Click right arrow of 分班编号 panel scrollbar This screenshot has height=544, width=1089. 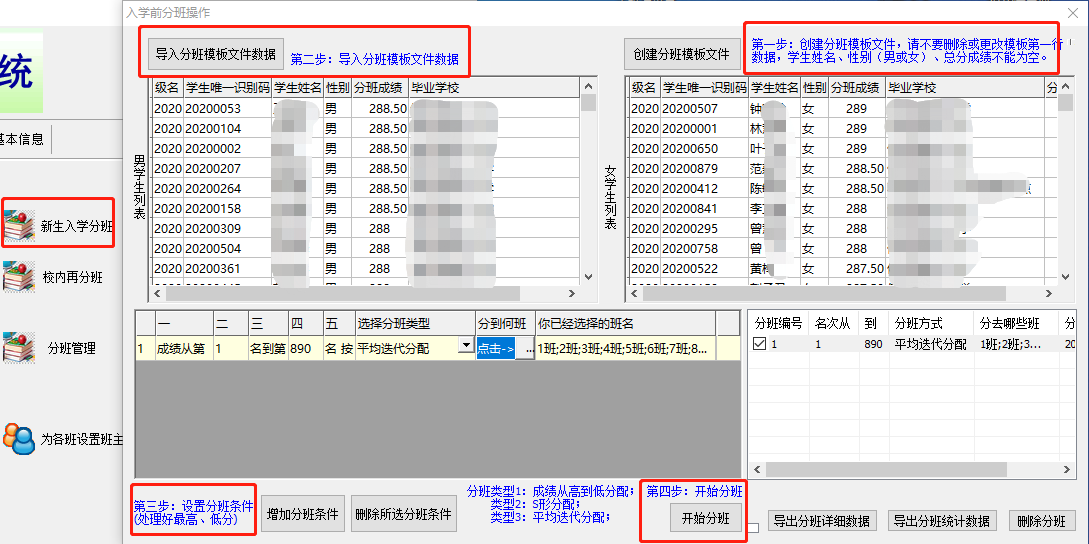pyautogui.click(x=1067, y=469)
